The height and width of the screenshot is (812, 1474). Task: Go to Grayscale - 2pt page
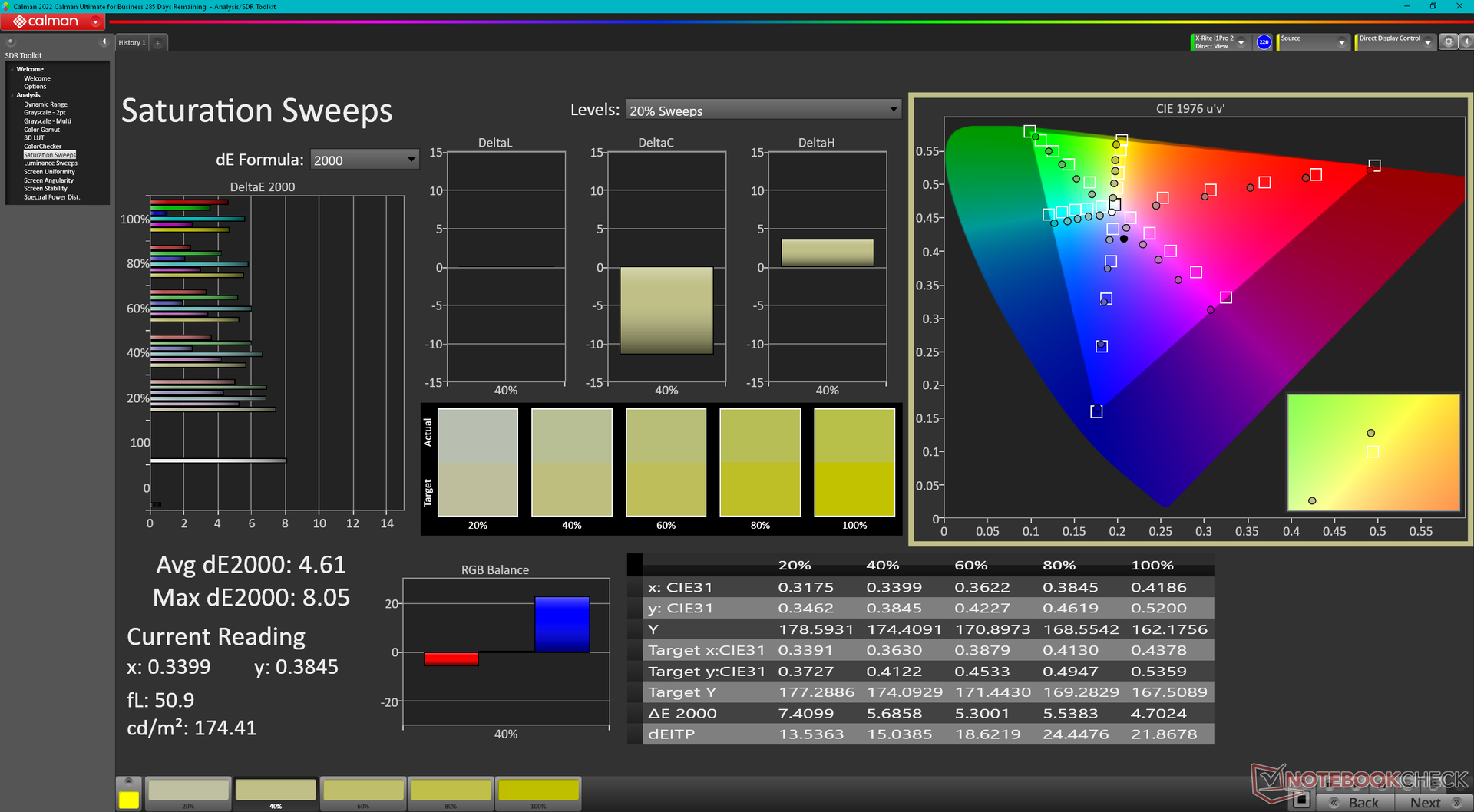45,113
